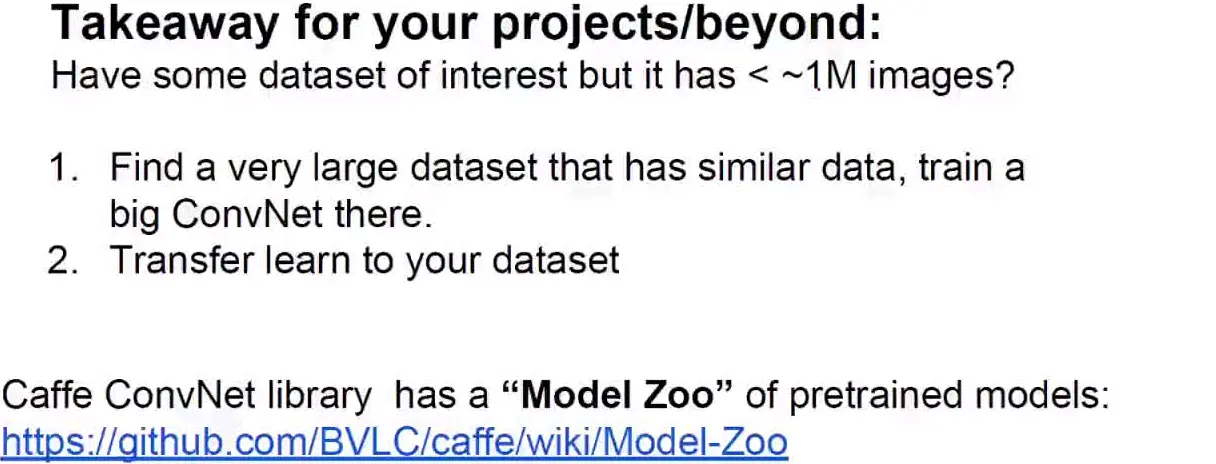Click the list number "2."
Screen dimensions: 1216x464
pyautogui.click(x=63, y=261)
